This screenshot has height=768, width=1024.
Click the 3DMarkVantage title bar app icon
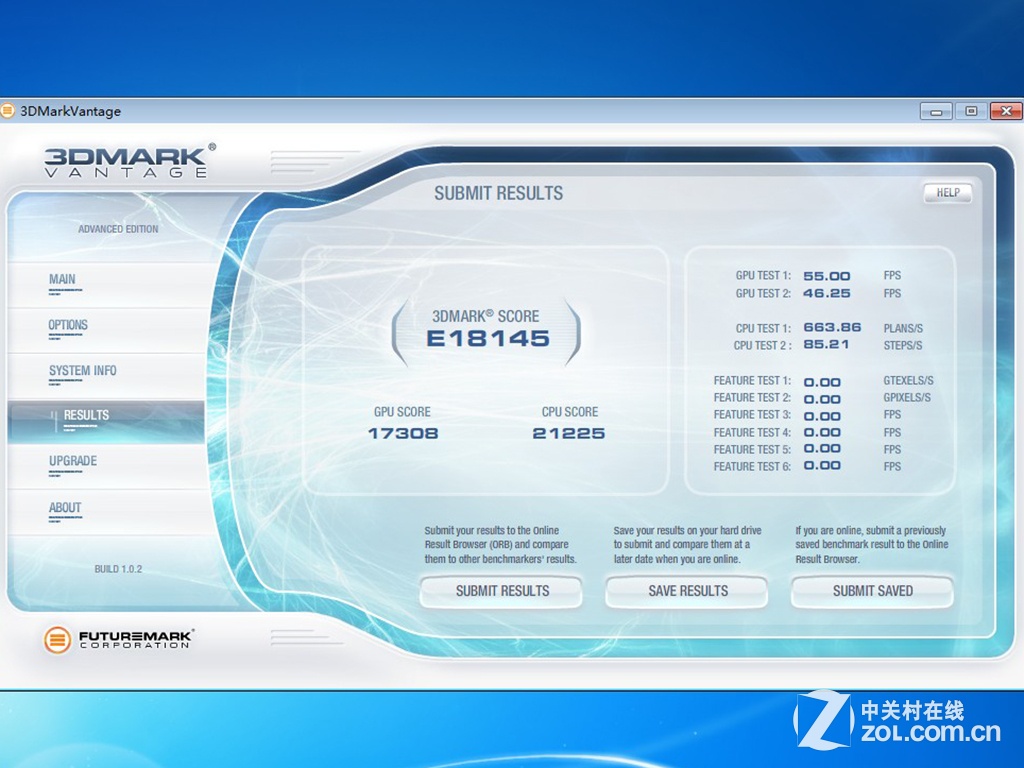pos(8,111)
